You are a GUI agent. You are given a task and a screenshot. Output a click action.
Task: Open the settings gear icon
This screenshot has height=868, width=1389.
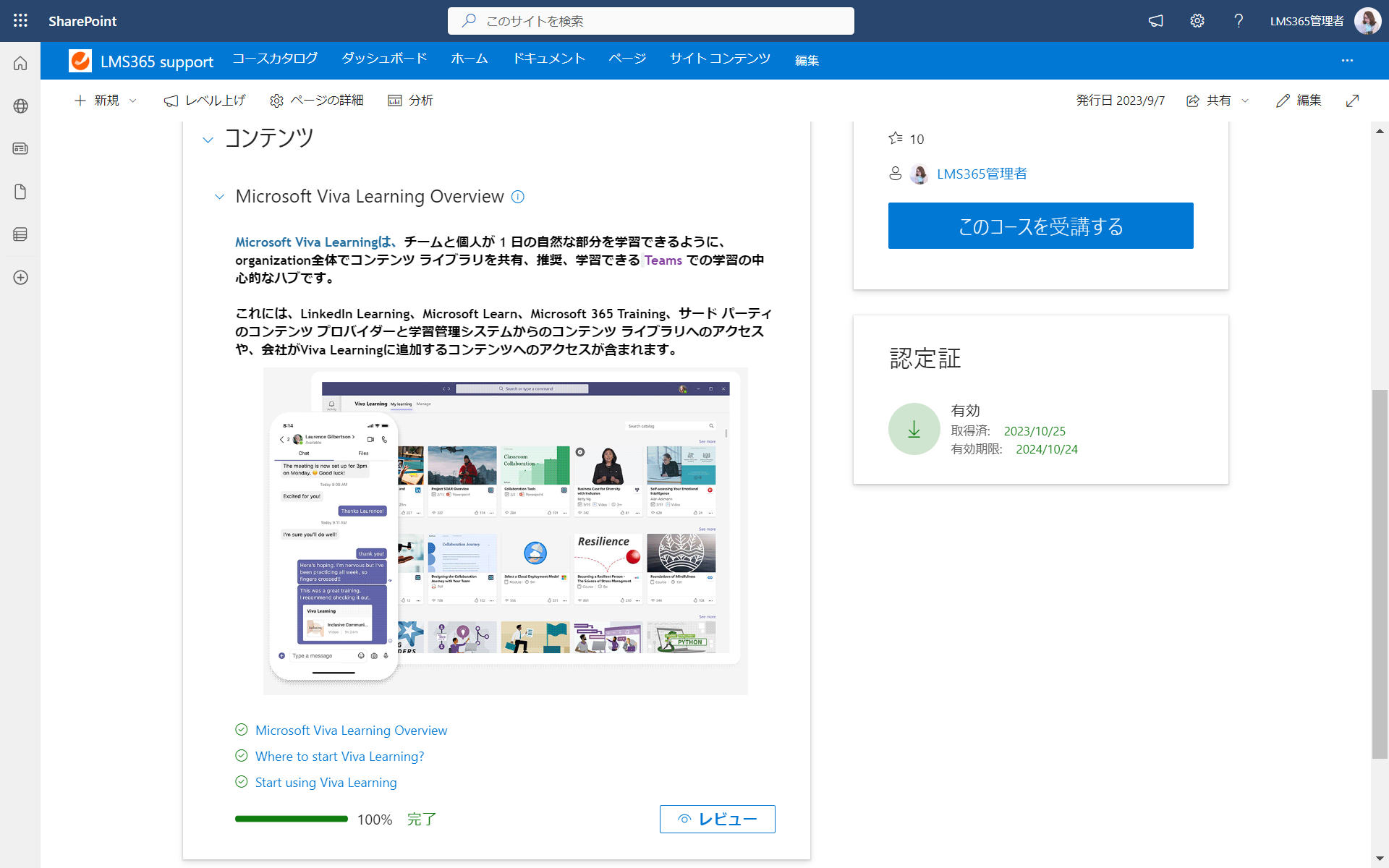point(1197,21)
